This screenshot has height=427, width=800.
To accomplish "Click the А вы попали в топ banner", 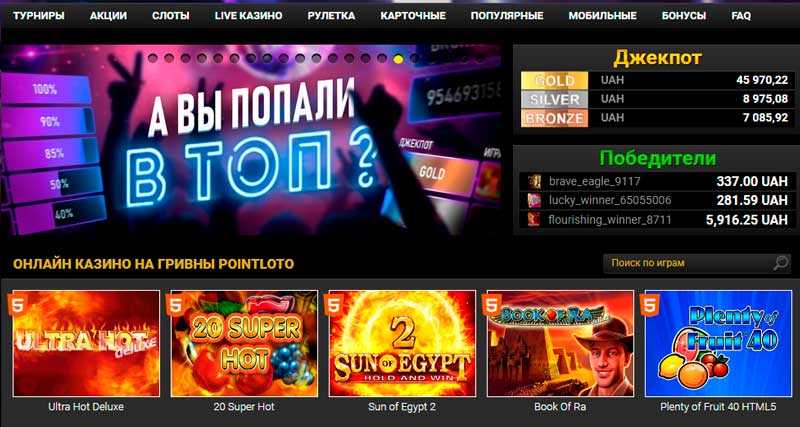I will (x=251, y=140).
